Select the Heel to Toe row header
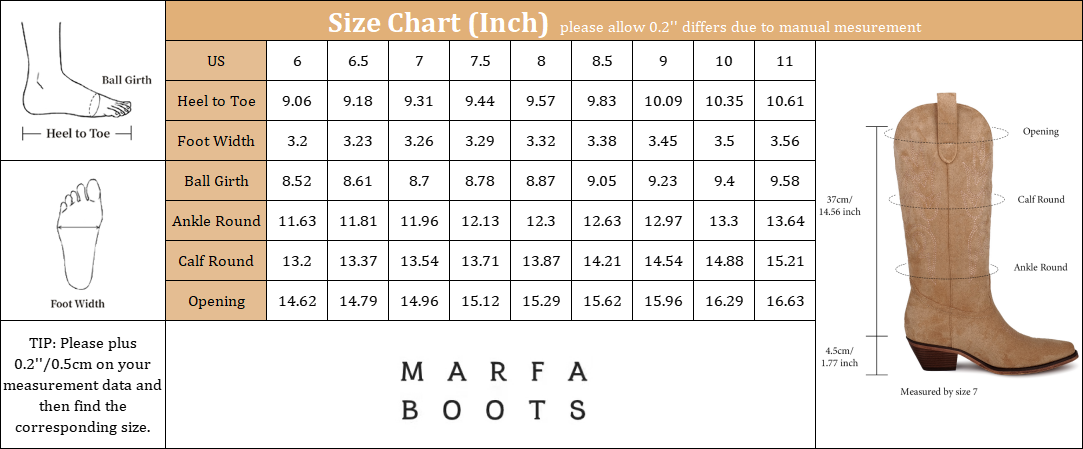1083x449 pixels. click(x=216, y=101)
